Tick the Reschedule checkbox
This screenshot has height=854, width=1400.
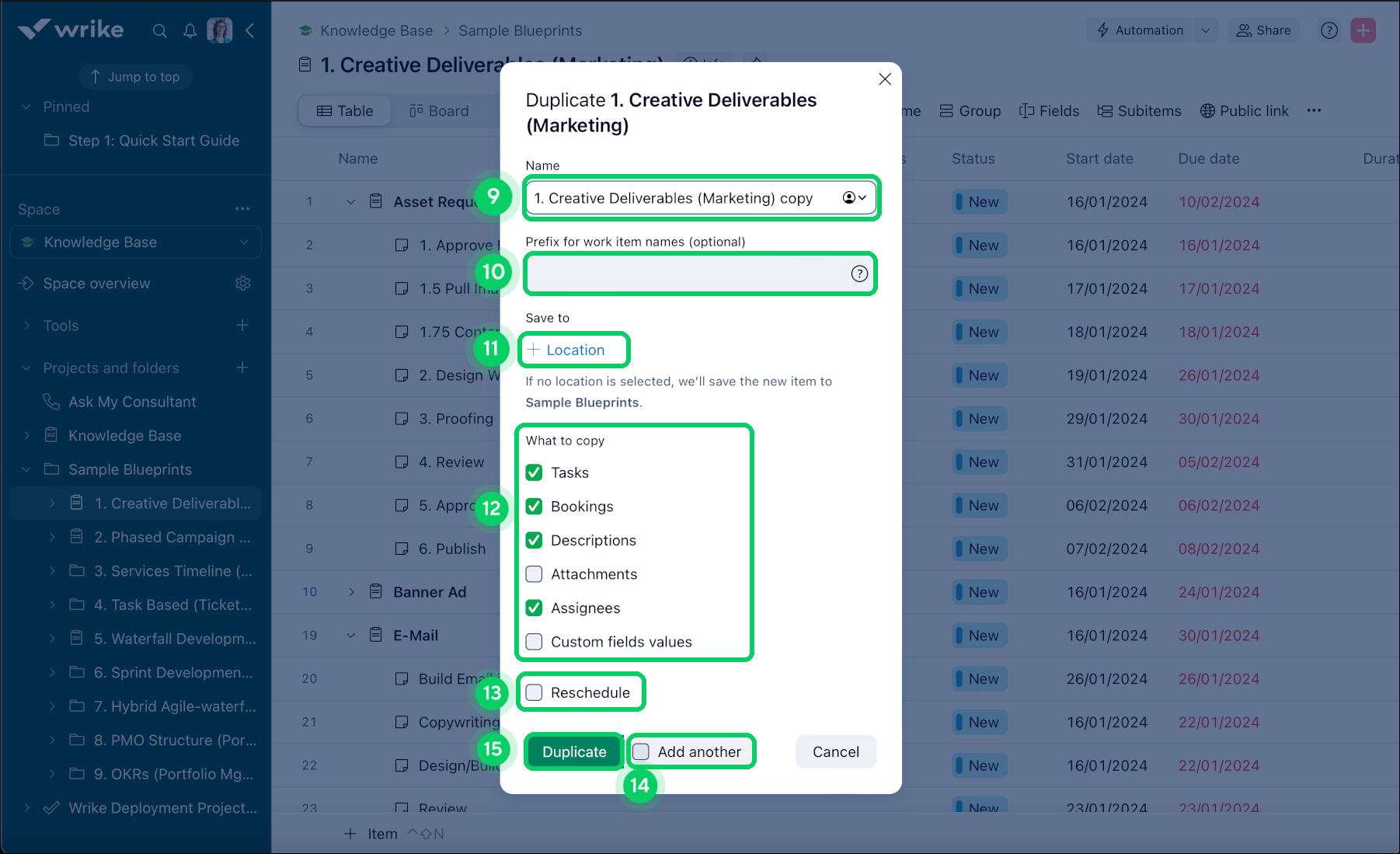(534, 692)
